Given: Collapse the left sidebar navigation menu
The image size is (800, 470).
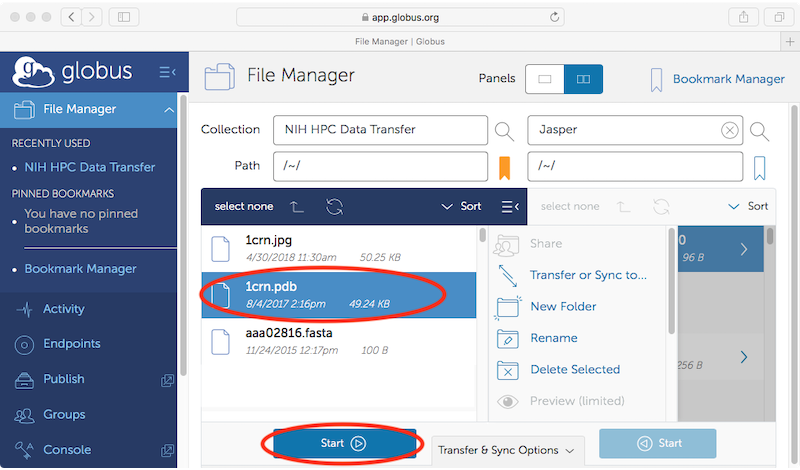Looking at the screenshot, I should coord(167,72).
